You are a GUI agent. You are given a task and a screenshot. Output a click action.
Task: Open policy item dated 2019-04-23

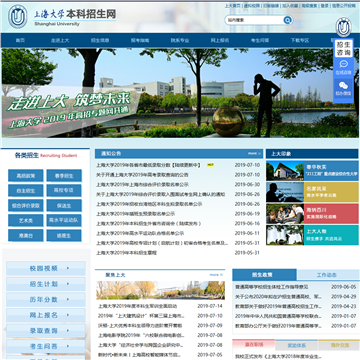279,306
